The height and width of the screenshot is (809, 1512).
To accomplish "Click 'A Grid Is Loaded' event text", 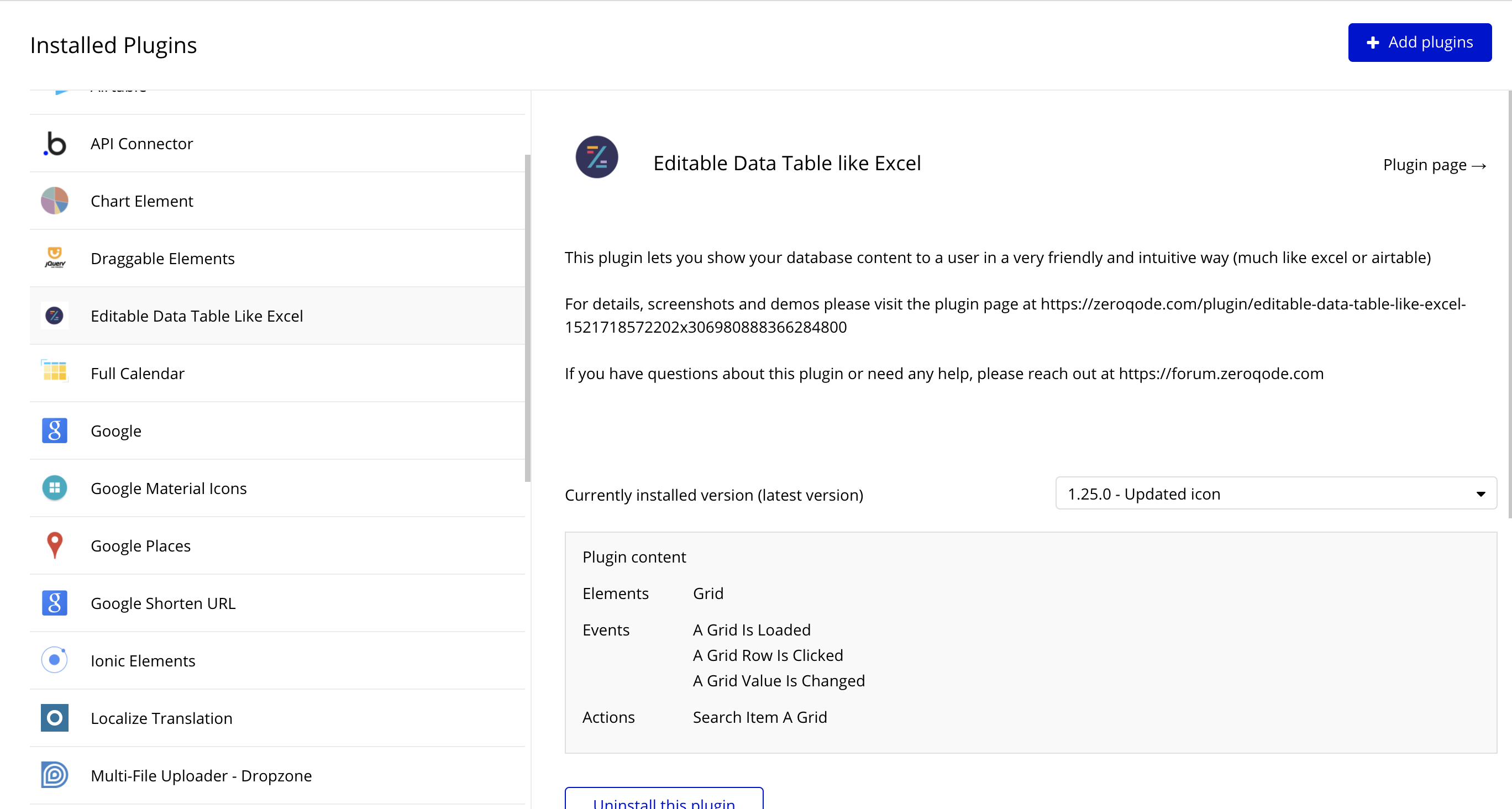I will (752, 630).
